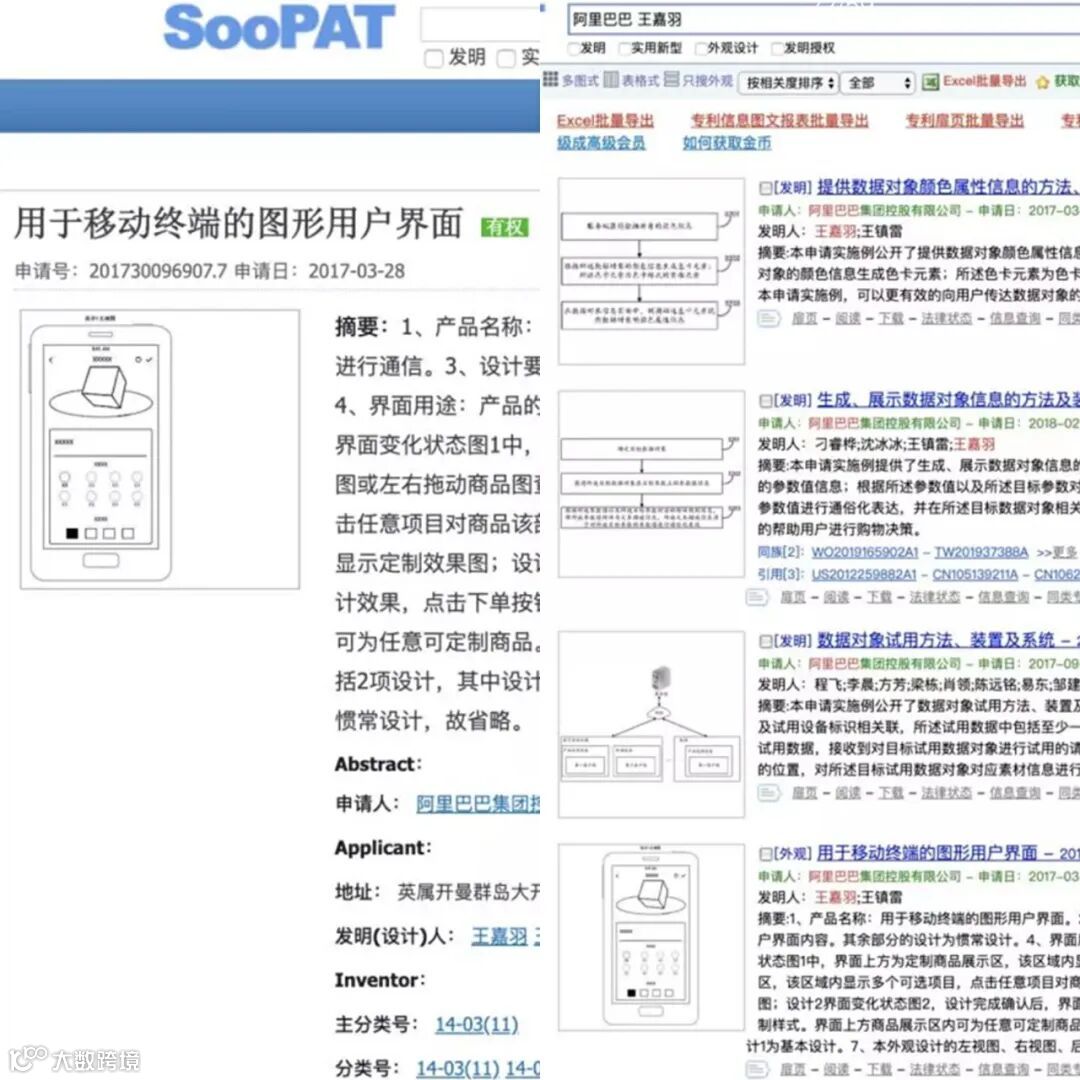Select the checkbox beside the 生成、展示数据对象信息 result

tap(765, 400)
